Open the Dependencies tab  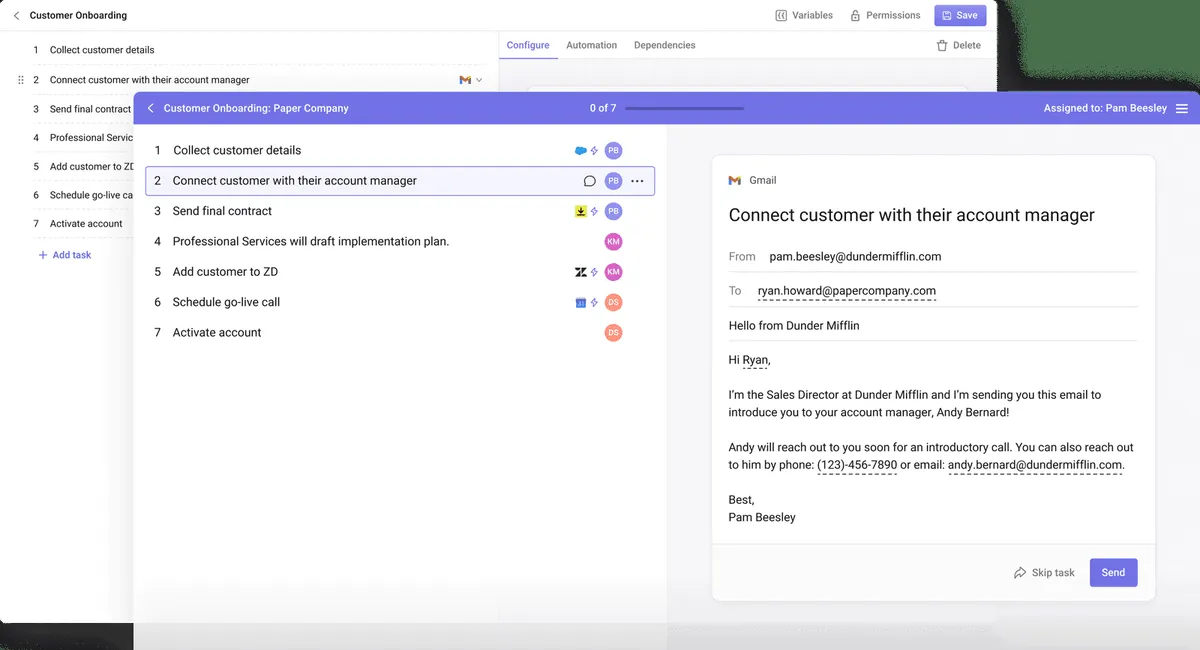(x=664, y=45)
